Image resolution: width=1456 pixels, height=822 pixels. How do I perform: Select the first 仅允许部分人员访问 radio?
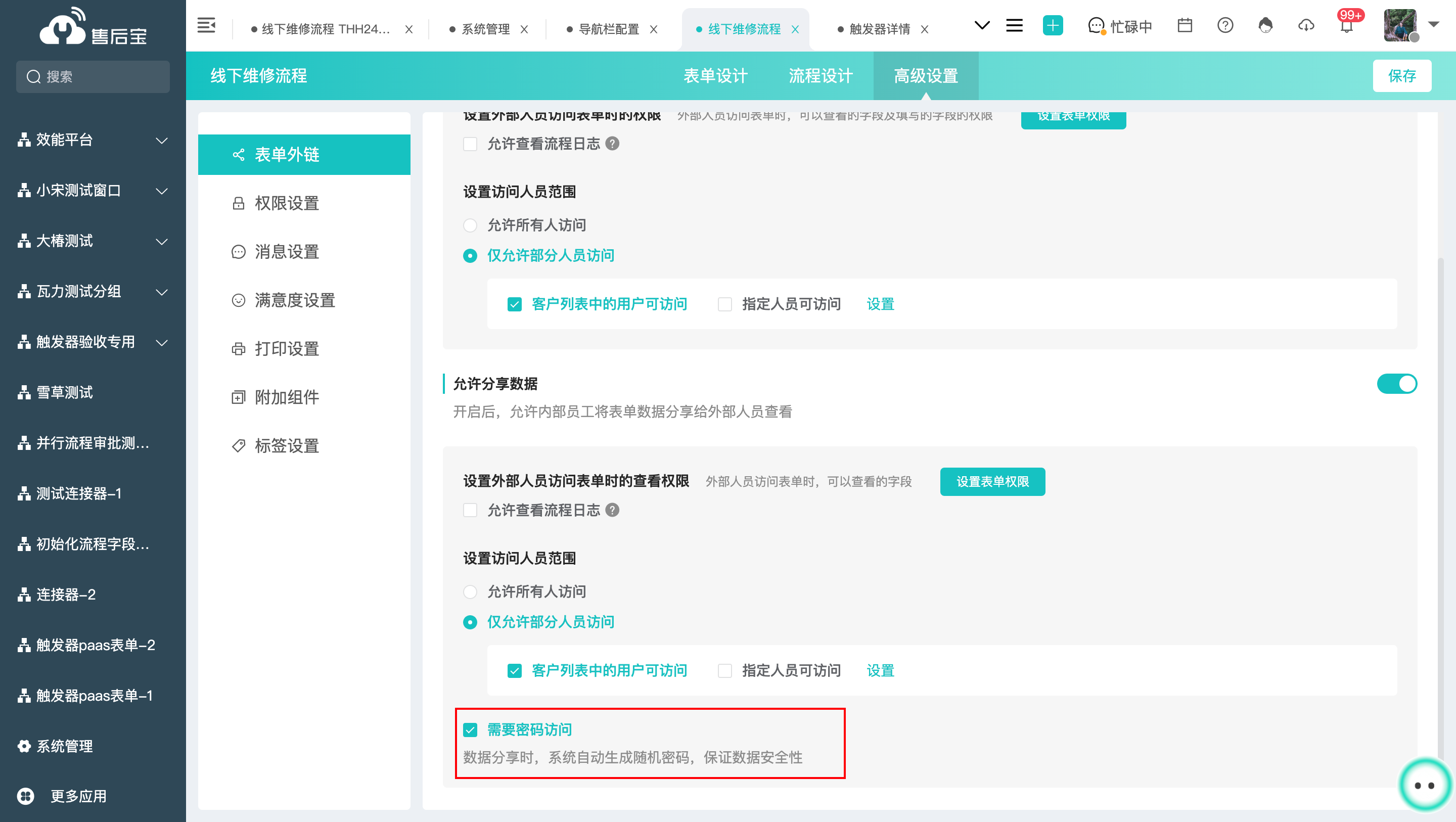[x=470, y=255]
